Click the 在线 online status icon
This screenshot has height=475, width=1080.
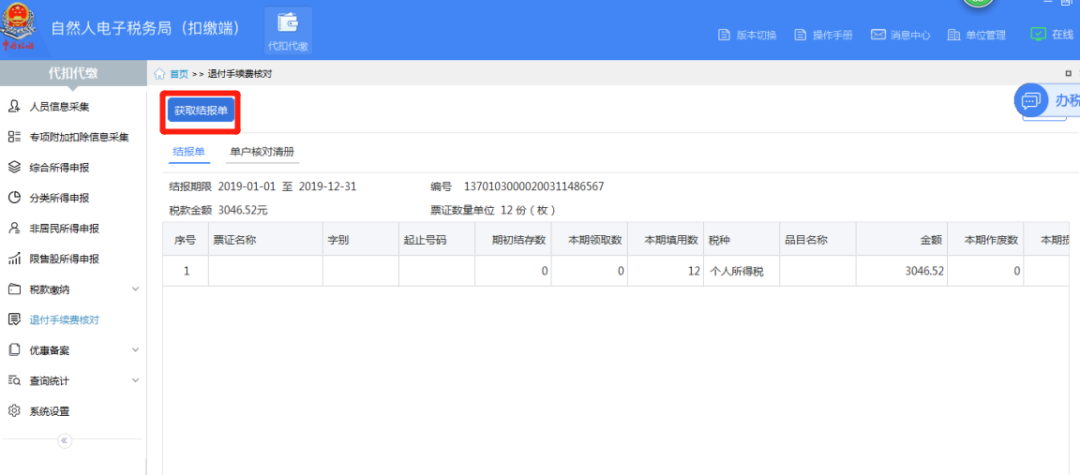coord(1038,34)
